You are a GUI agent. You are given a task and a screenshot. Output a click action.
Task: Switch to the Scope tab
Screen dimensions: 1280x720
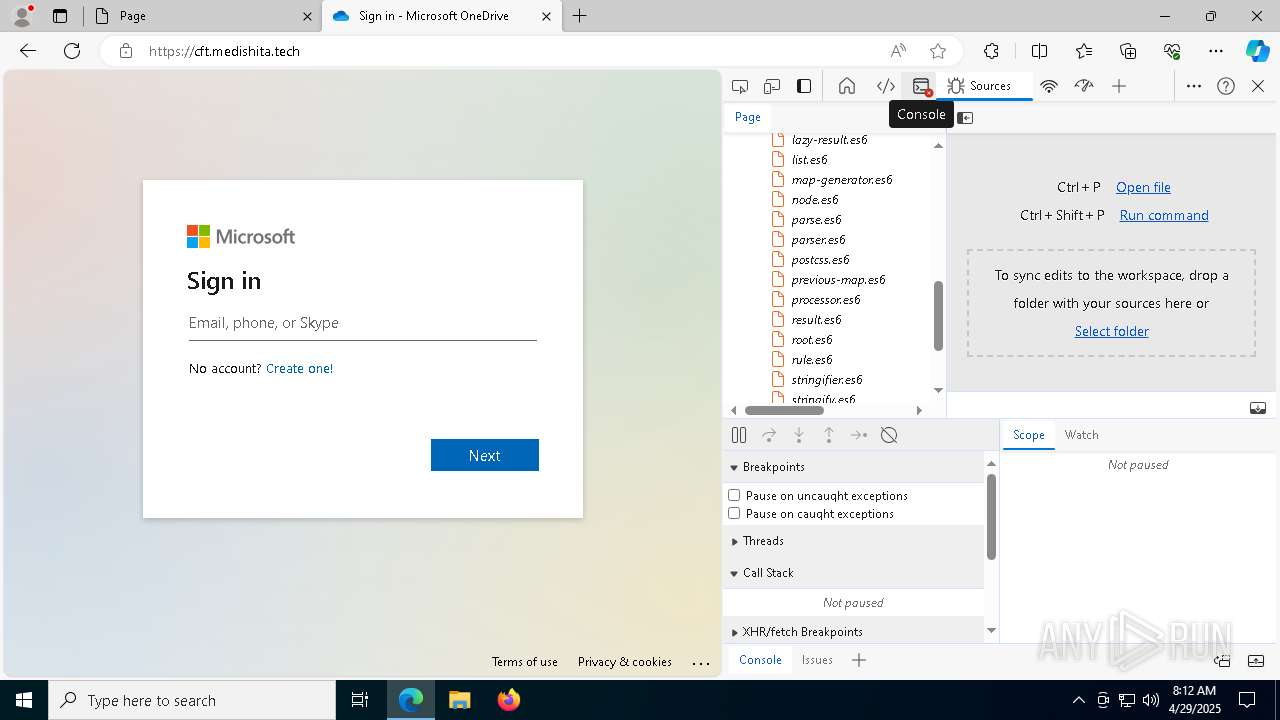point(1028,435)
